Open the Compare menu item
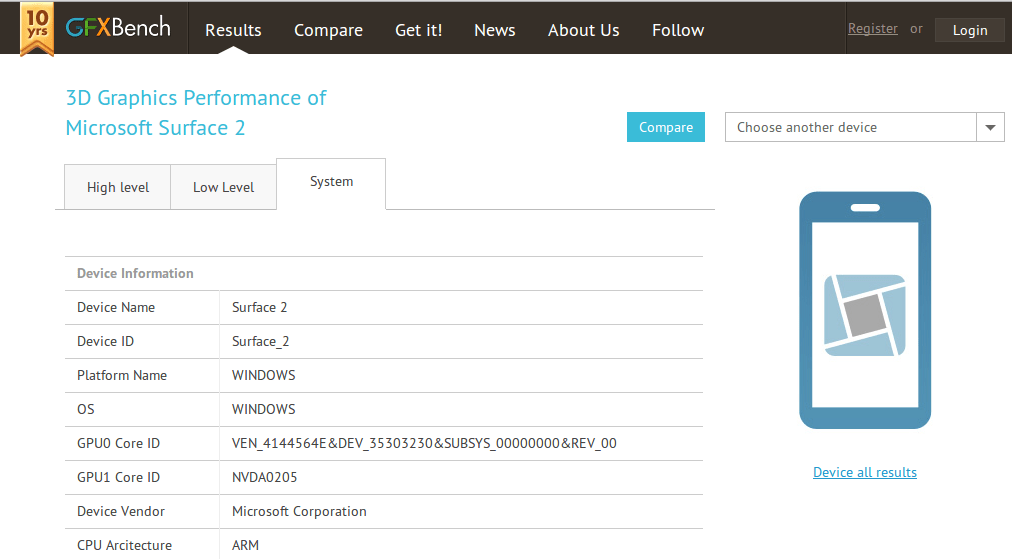 click(x=328, y=30)
